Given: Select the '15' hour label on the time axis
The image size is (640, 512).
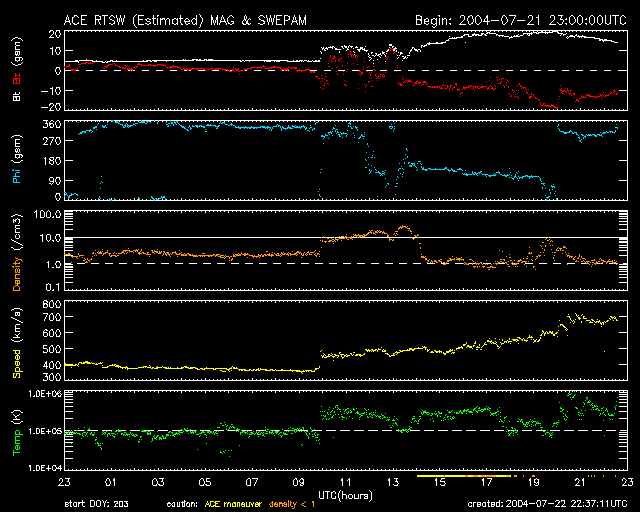Looking at the screenshot, I should pyautogui.click(x=440, y=483).
